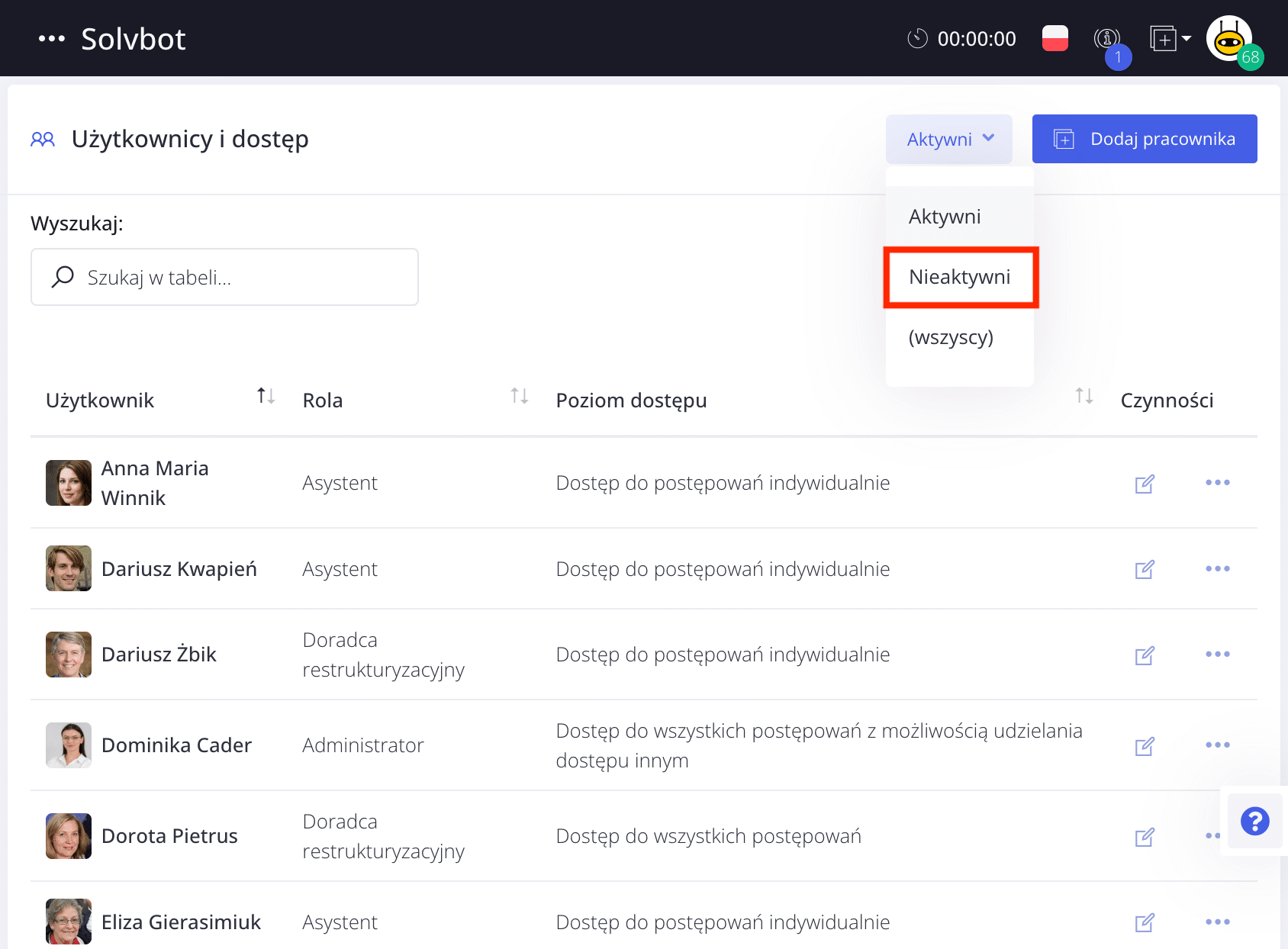
Task: Open the three-dot main menu beside Solvbot
Action: (x=51, y=39)
